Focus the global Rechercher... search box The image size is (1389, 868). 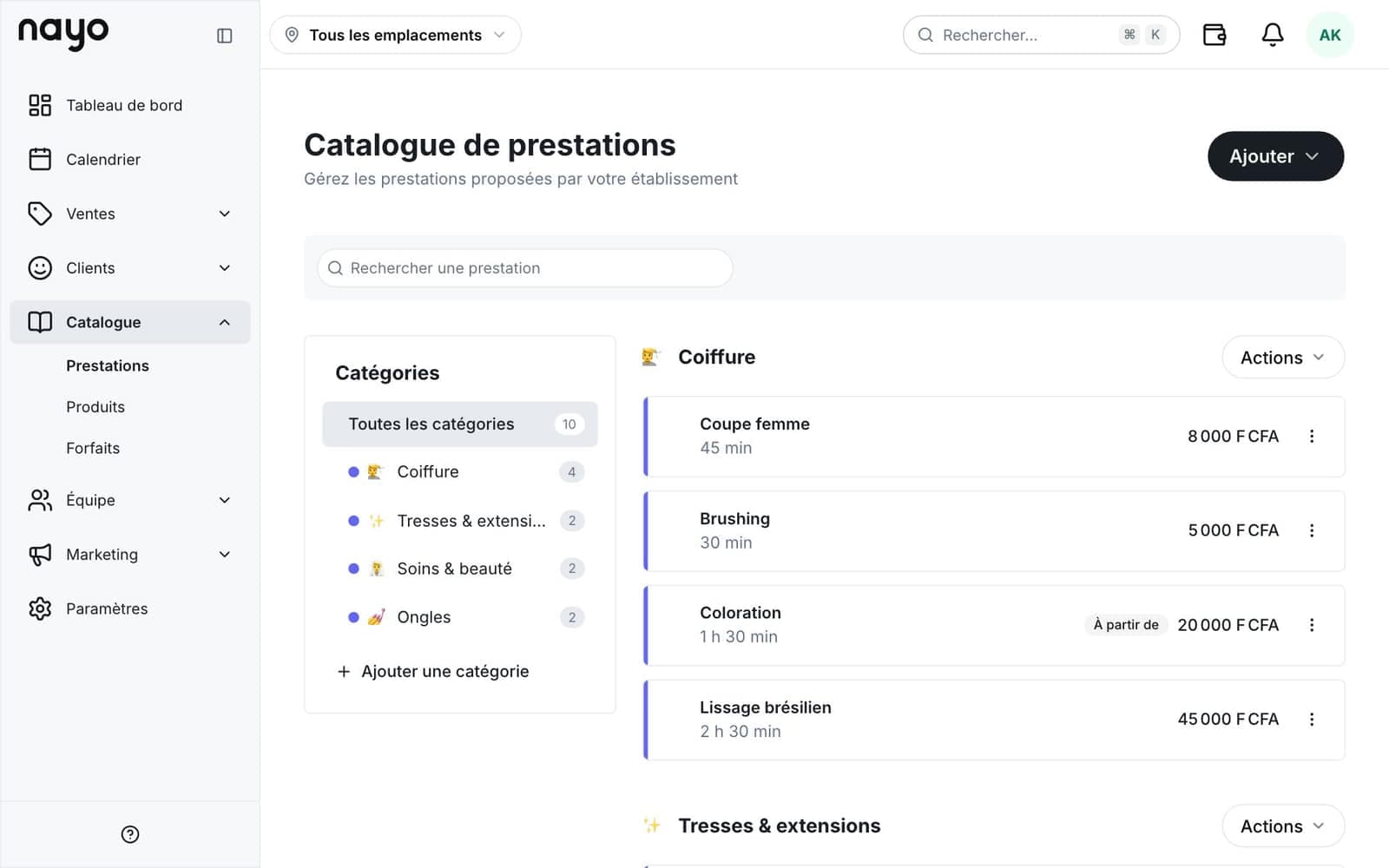[x=1041, y=35]
